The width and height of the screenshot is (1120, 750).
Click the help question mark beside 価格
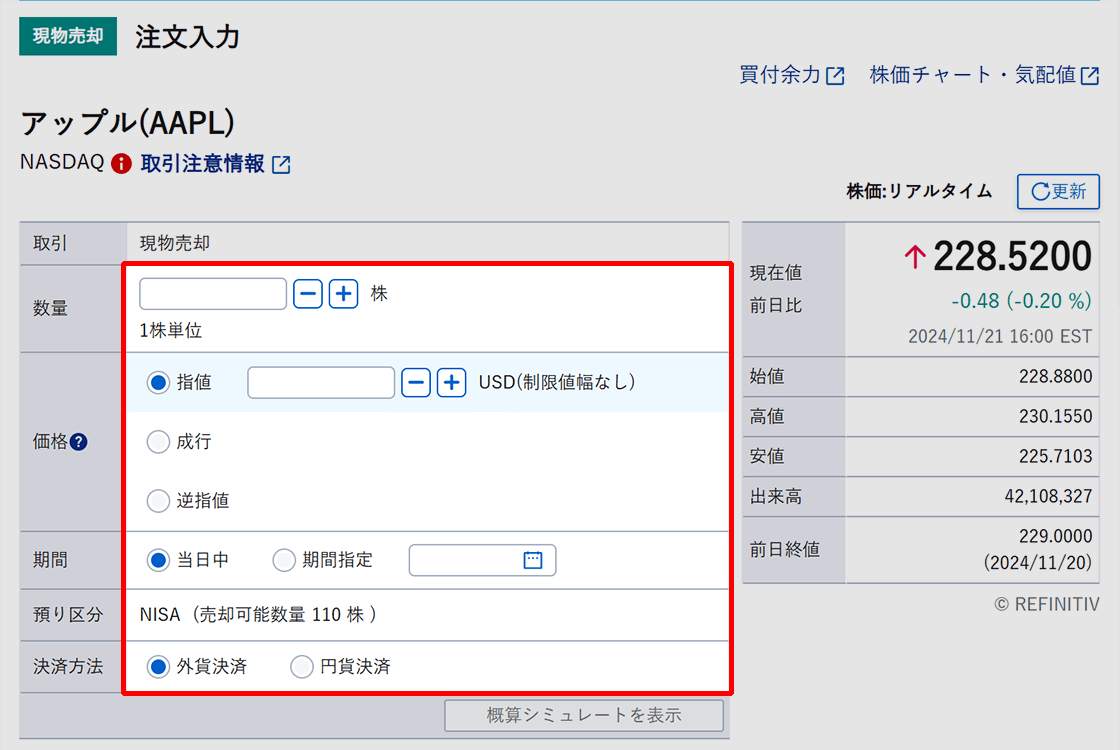tap(79, 442)
